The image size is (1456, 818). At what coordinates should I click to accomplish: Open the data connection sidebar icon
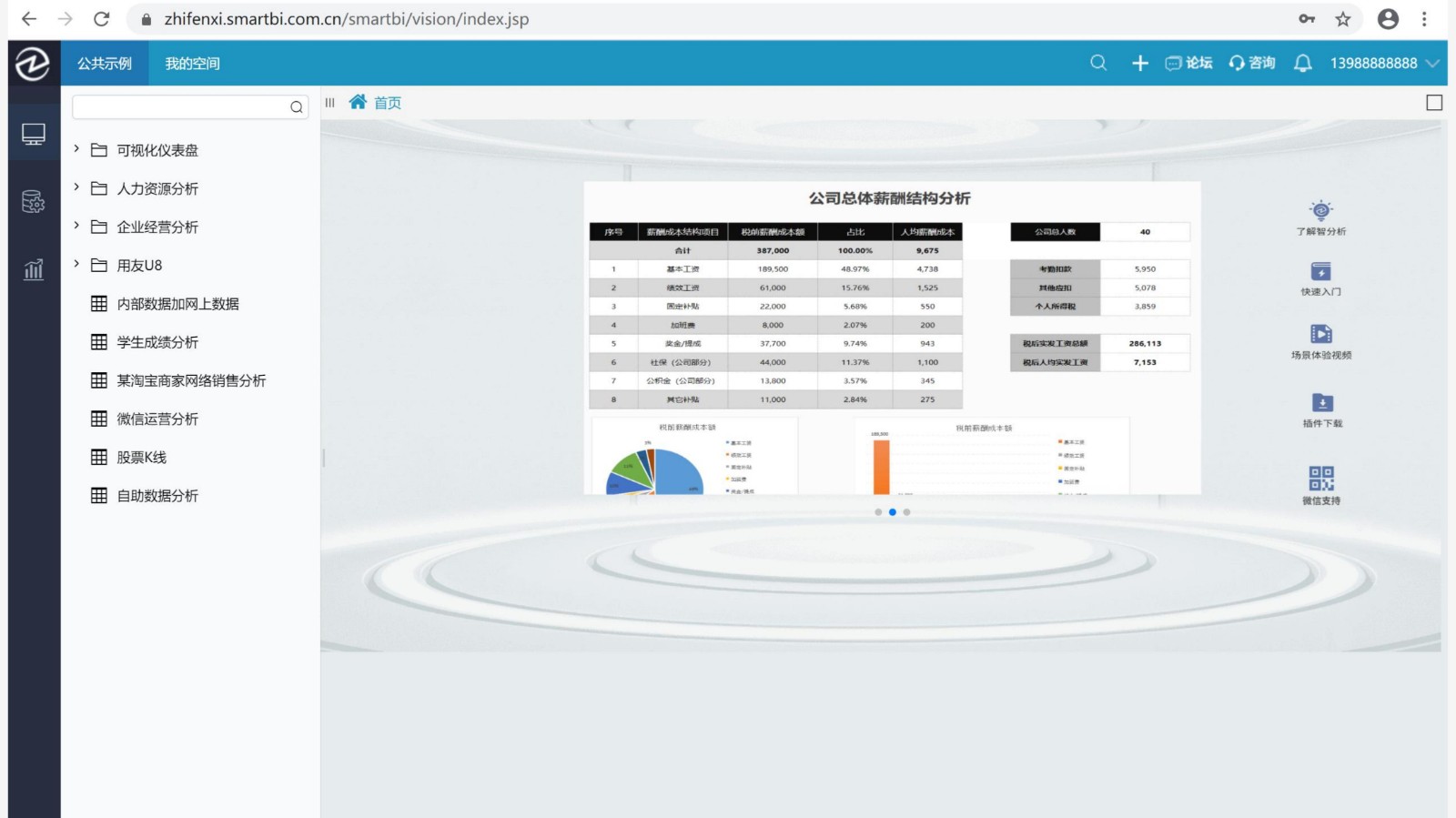(34, 201)
